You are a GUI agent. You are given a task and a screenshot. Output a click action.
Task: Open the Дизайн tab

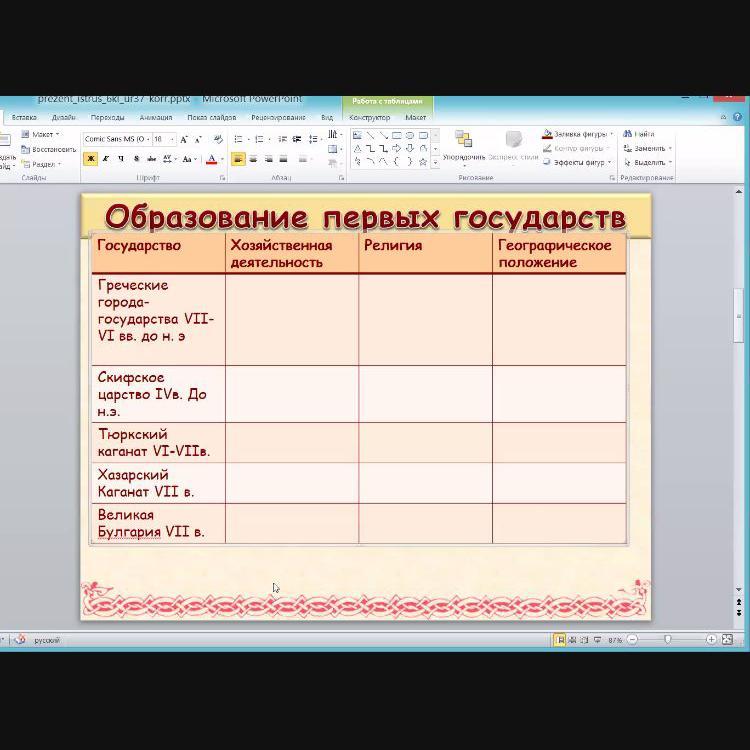coord(64,117)
